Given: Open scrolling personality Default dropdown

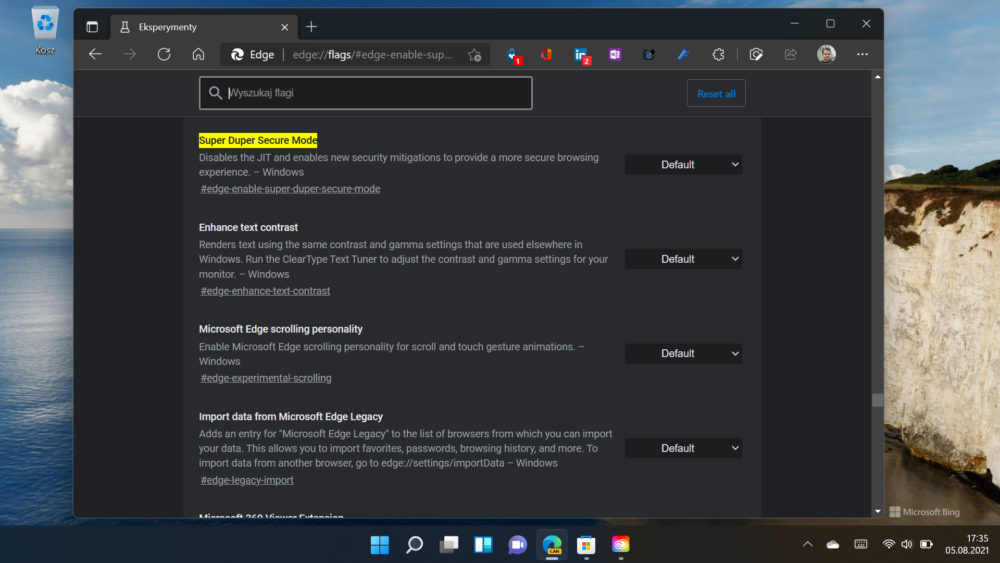Looking at the screenshot, I should pos(683,353).
